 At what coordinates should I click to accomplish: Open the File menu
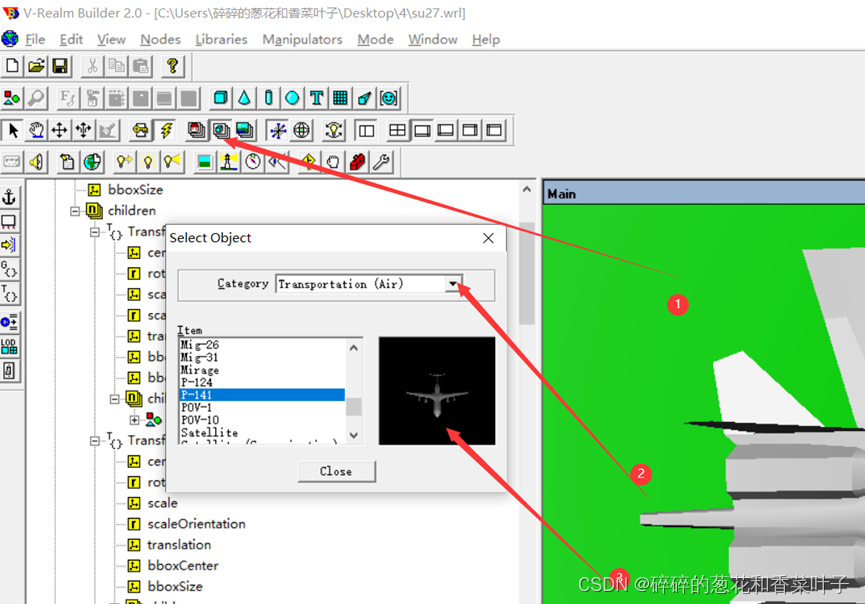point(35,40)
